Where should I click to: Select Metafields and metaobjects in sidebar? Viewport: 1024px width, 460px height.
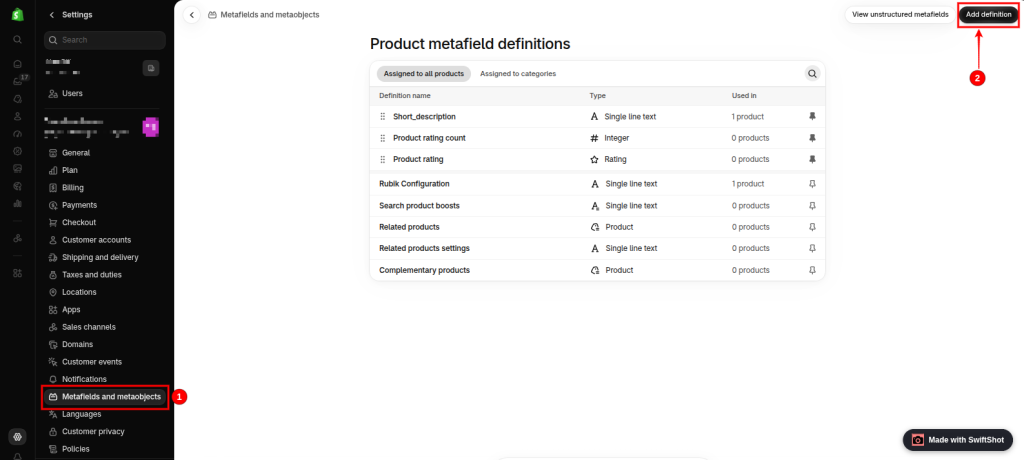pyautogui.click(x=104, y=397)
